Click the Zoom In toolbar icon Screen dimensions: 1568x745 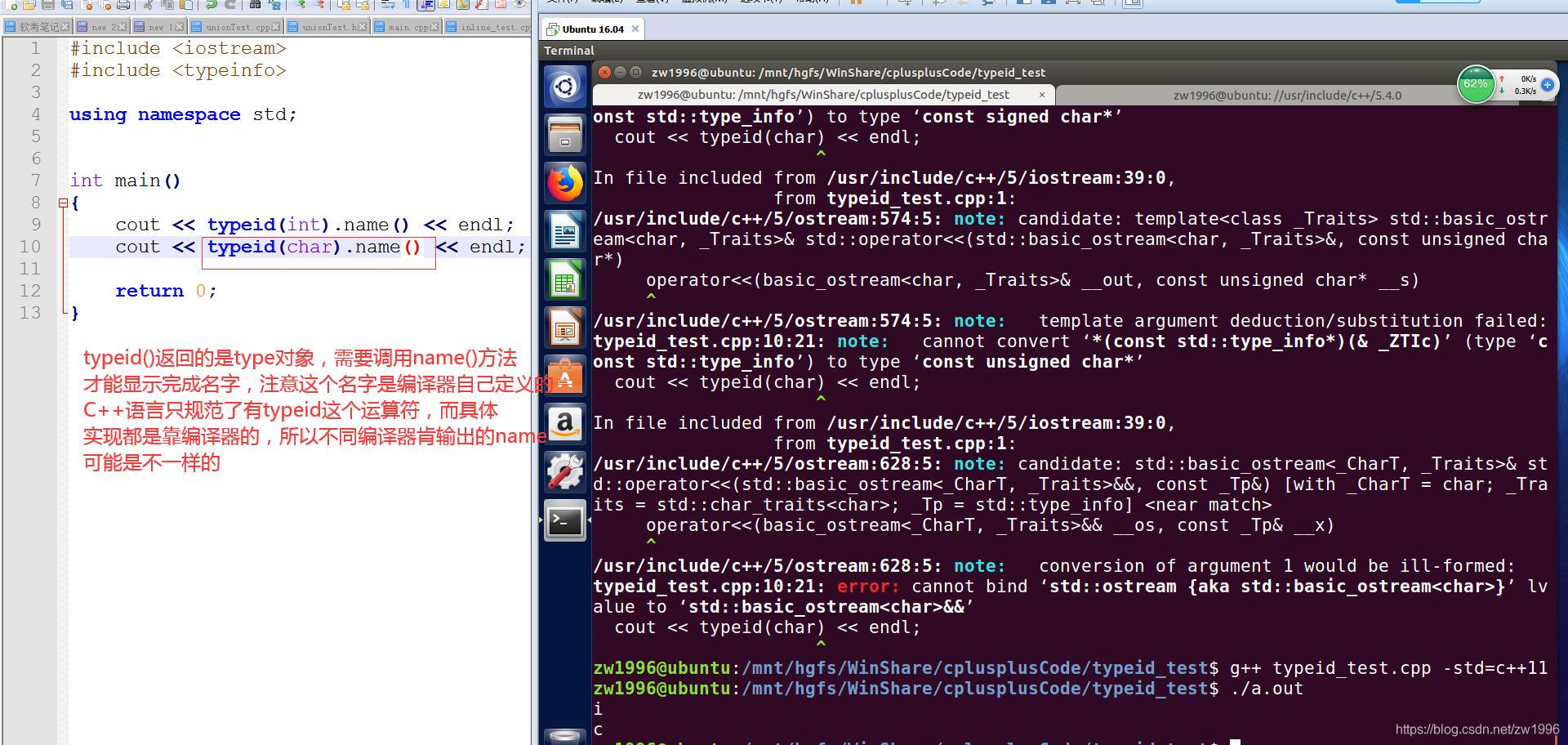click(x=301, y=4)
